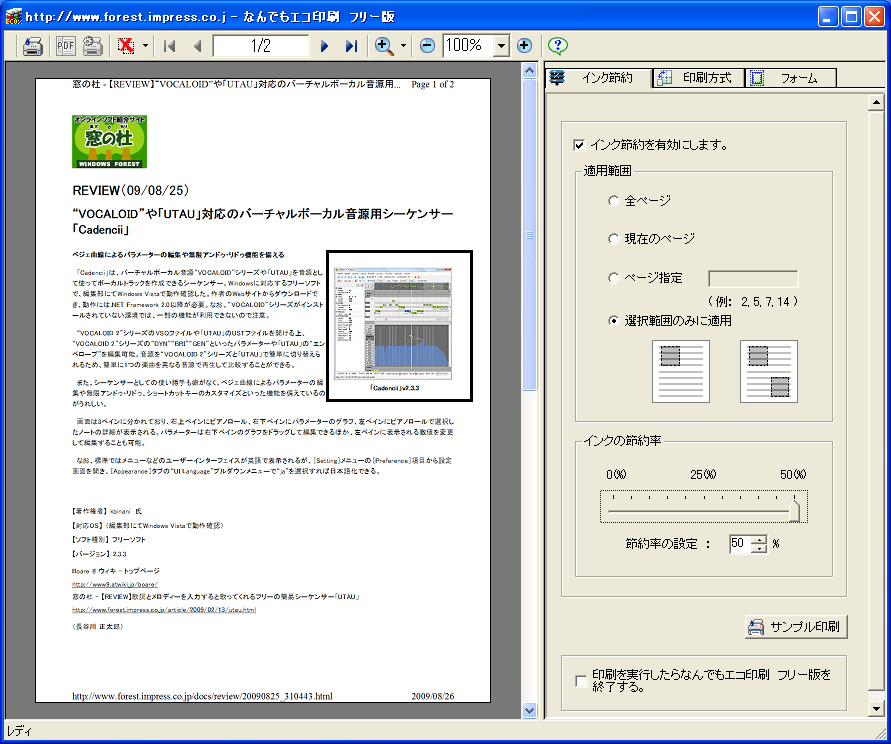The height and width of the screenshot is (744, 891).
Task: Minimize the application window
Action: pos(828,16)
